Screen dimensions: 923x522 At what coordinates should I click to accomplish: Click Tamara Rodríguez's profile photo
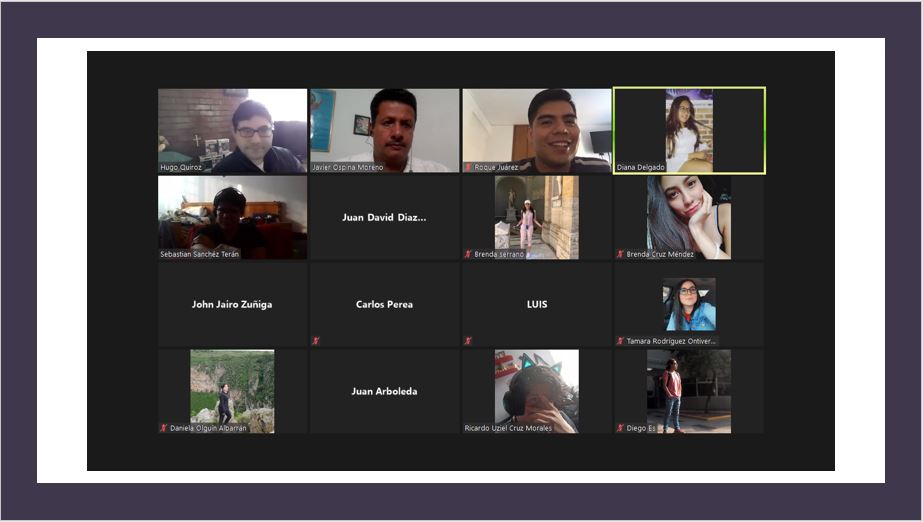coord(689,304)
